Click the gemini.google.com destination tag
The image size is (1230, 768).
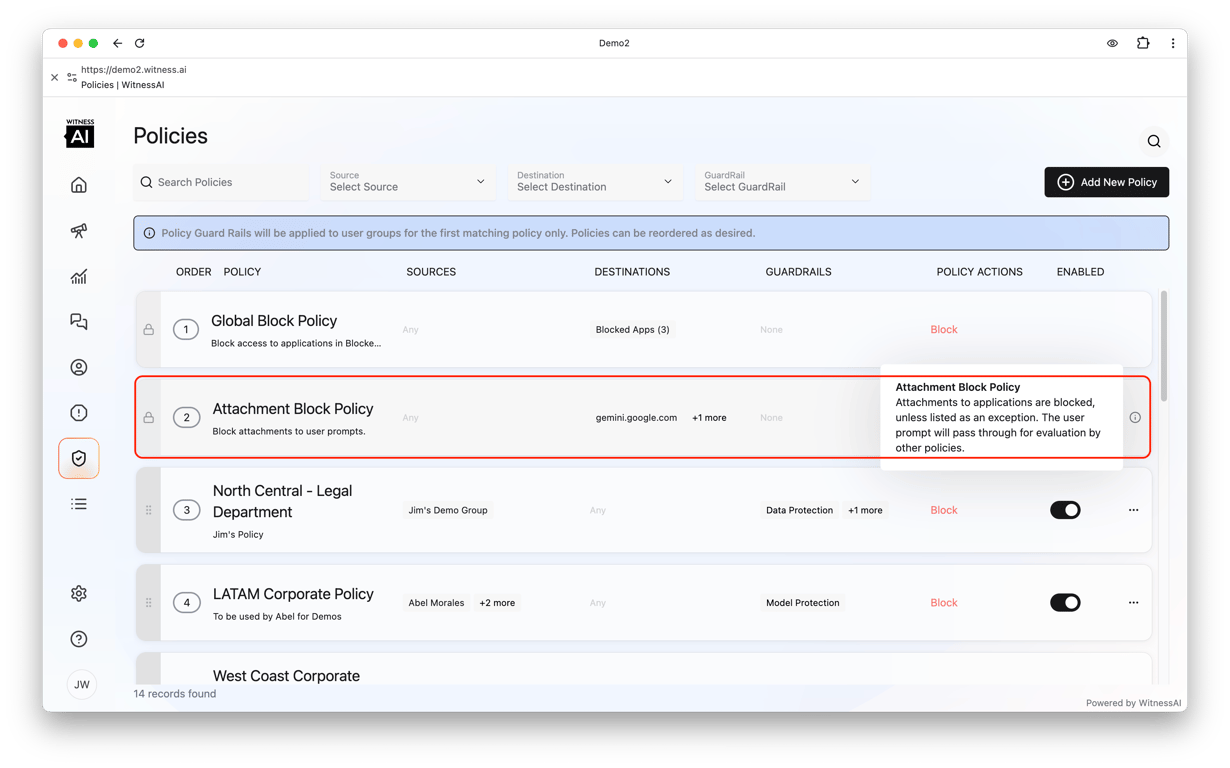pyautogui.click(x=636, y=418)
